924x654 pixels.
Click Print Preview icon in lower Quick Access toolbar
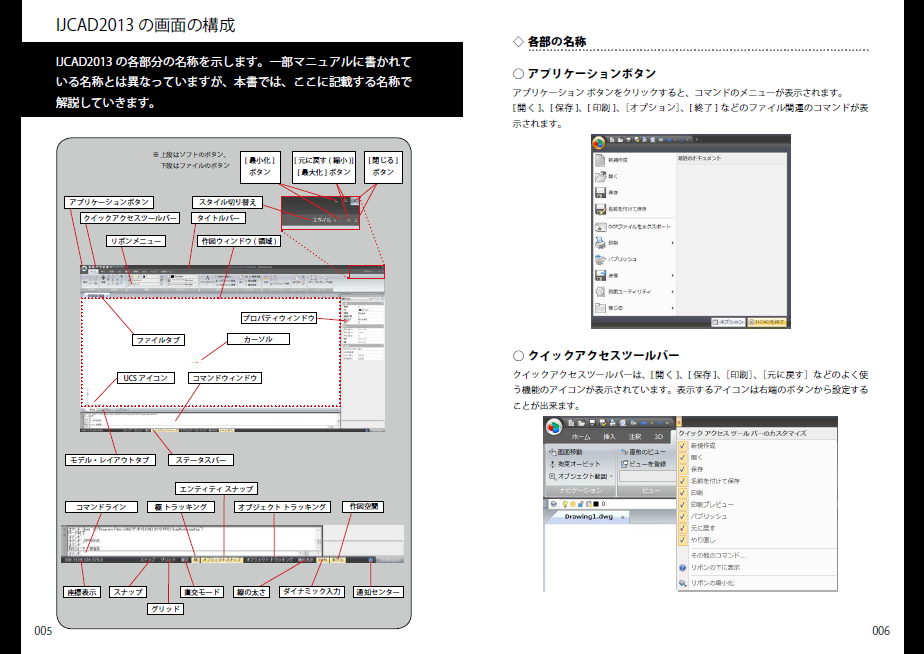tap(623, 422)
